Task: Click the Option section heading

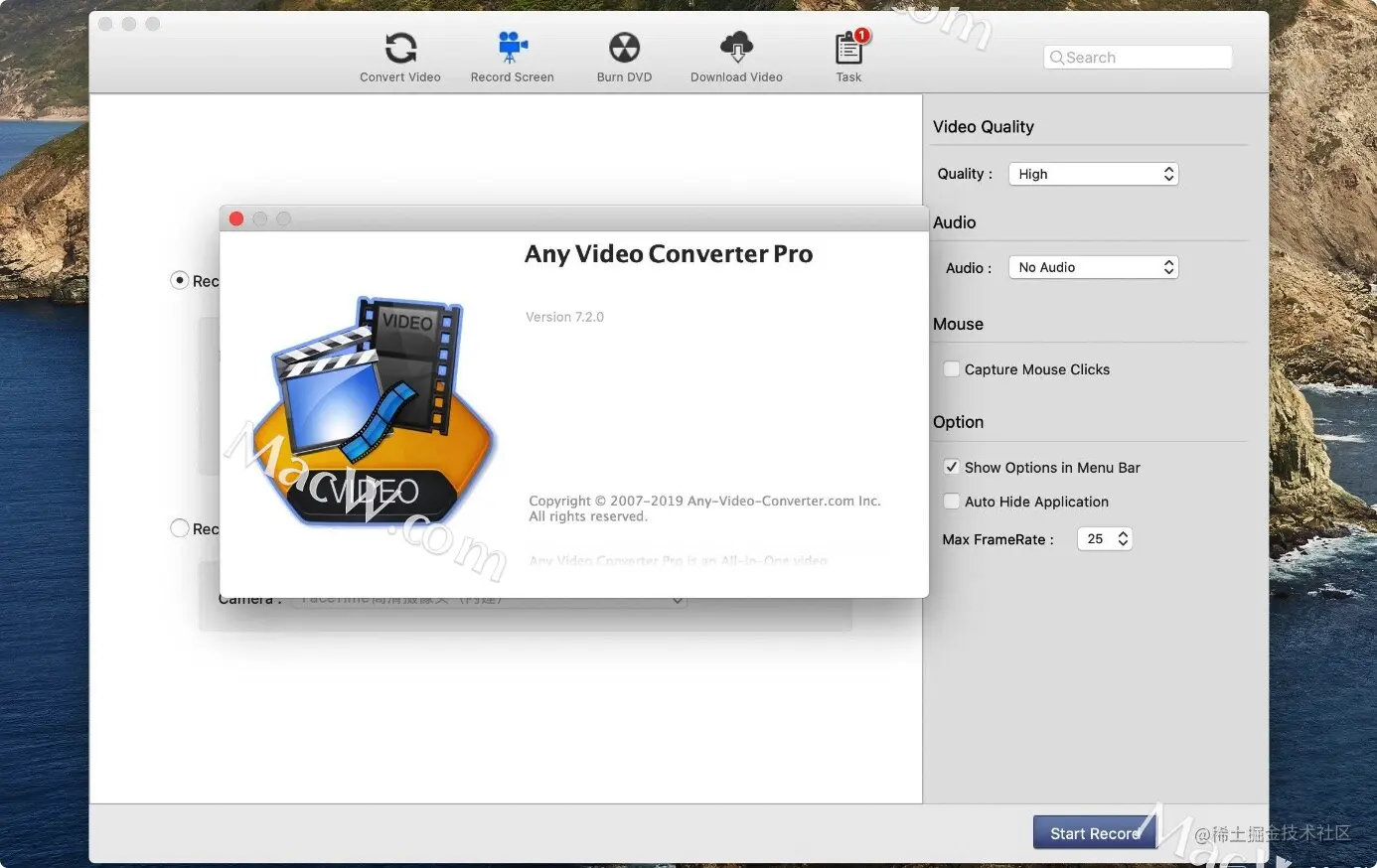Action: 958,422
